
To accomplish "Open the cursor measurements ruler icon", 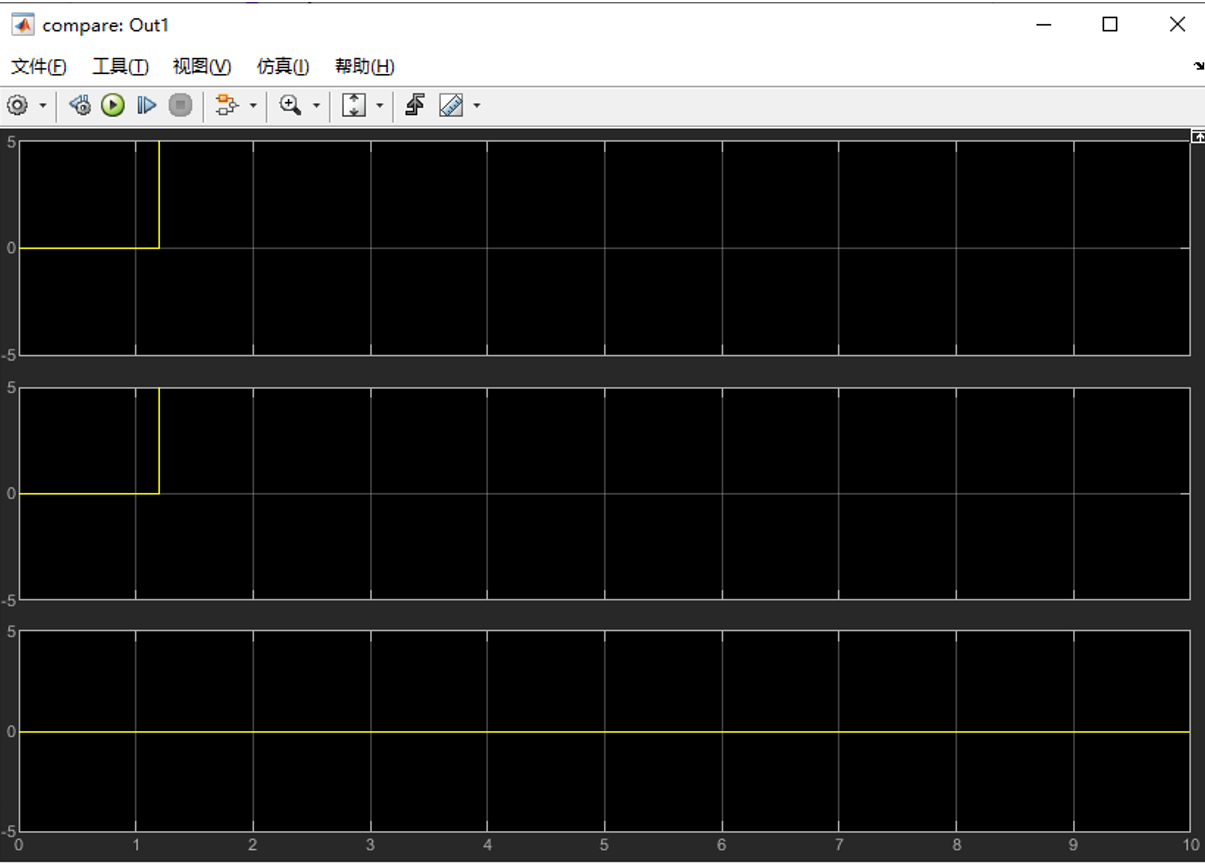I will [451, 105].
